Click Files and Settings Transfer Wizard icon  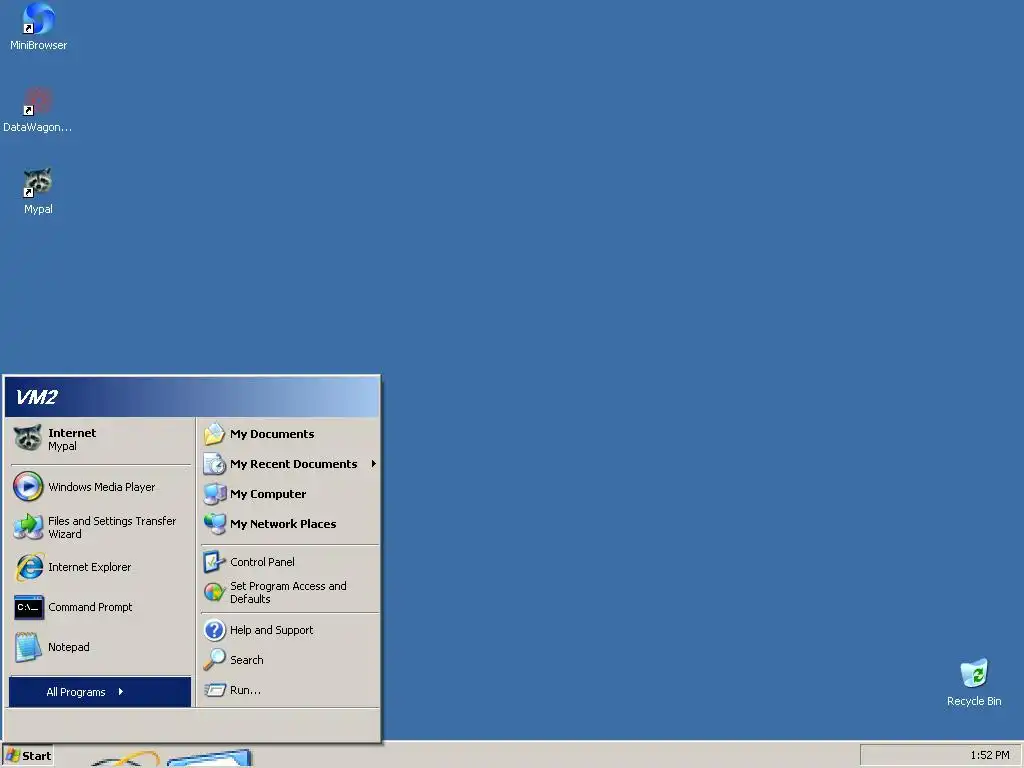(x=28, y=527)
